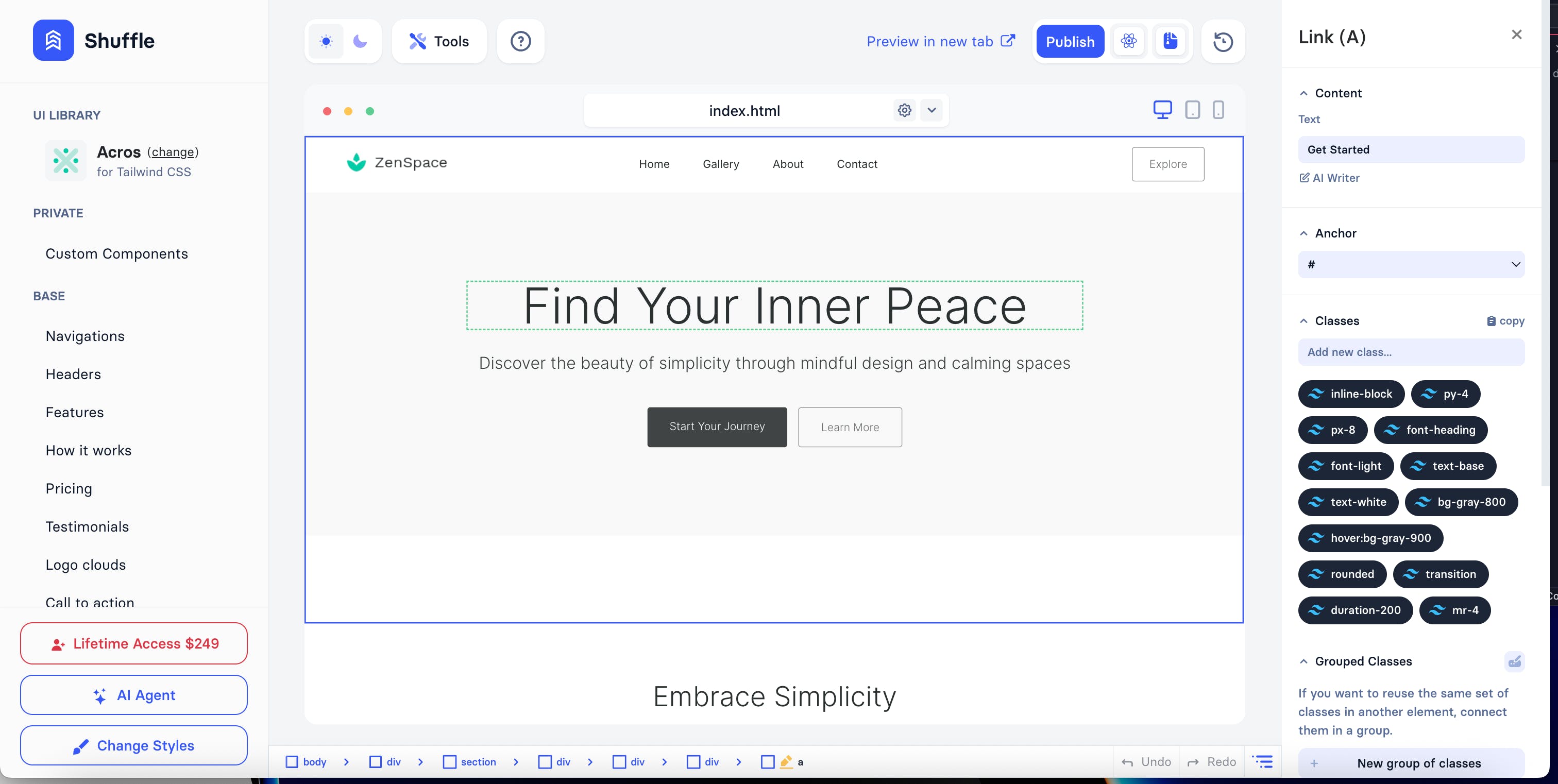
Task: Open Preview in new tab link
Action: [x=940, y=41]
